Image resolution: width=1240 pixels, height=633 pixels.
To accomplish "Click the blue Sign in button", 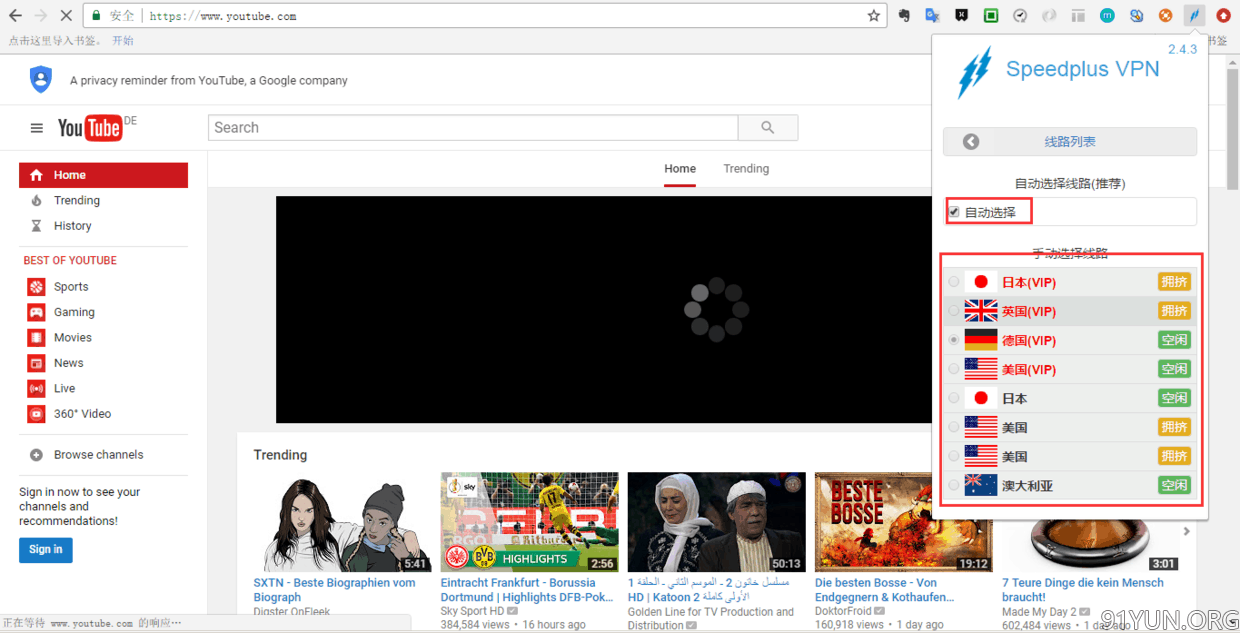I will click(x=45, y=549).
